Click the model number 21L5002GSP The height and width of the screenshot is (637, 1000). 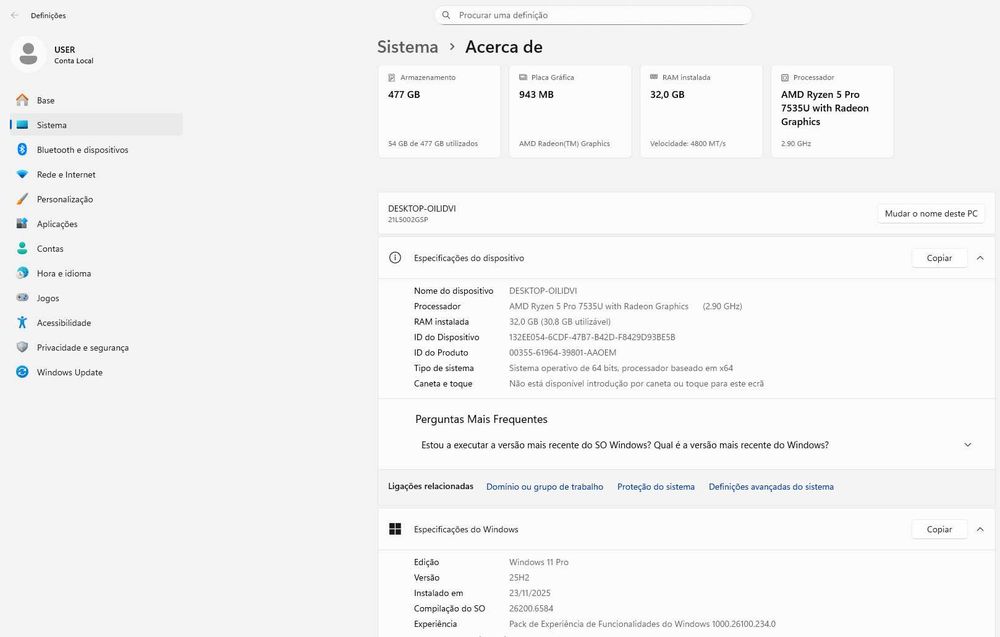408,219
